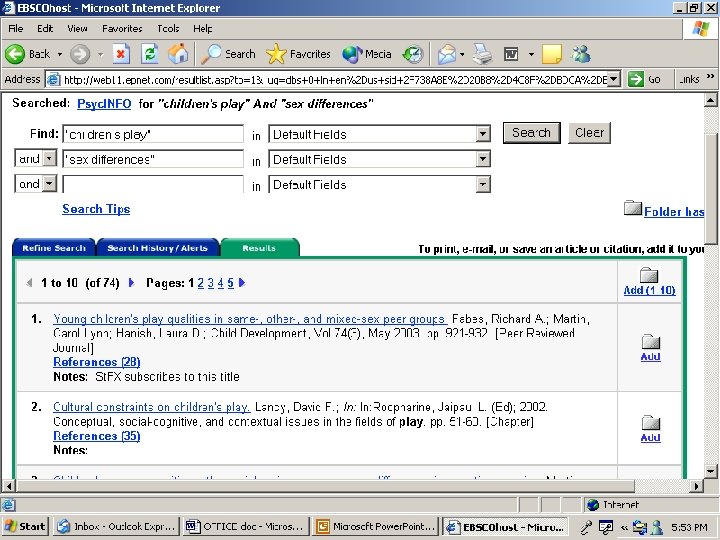Open the Help menu
The width and height of the screenshot is (720, 540).
click(202, 28)
